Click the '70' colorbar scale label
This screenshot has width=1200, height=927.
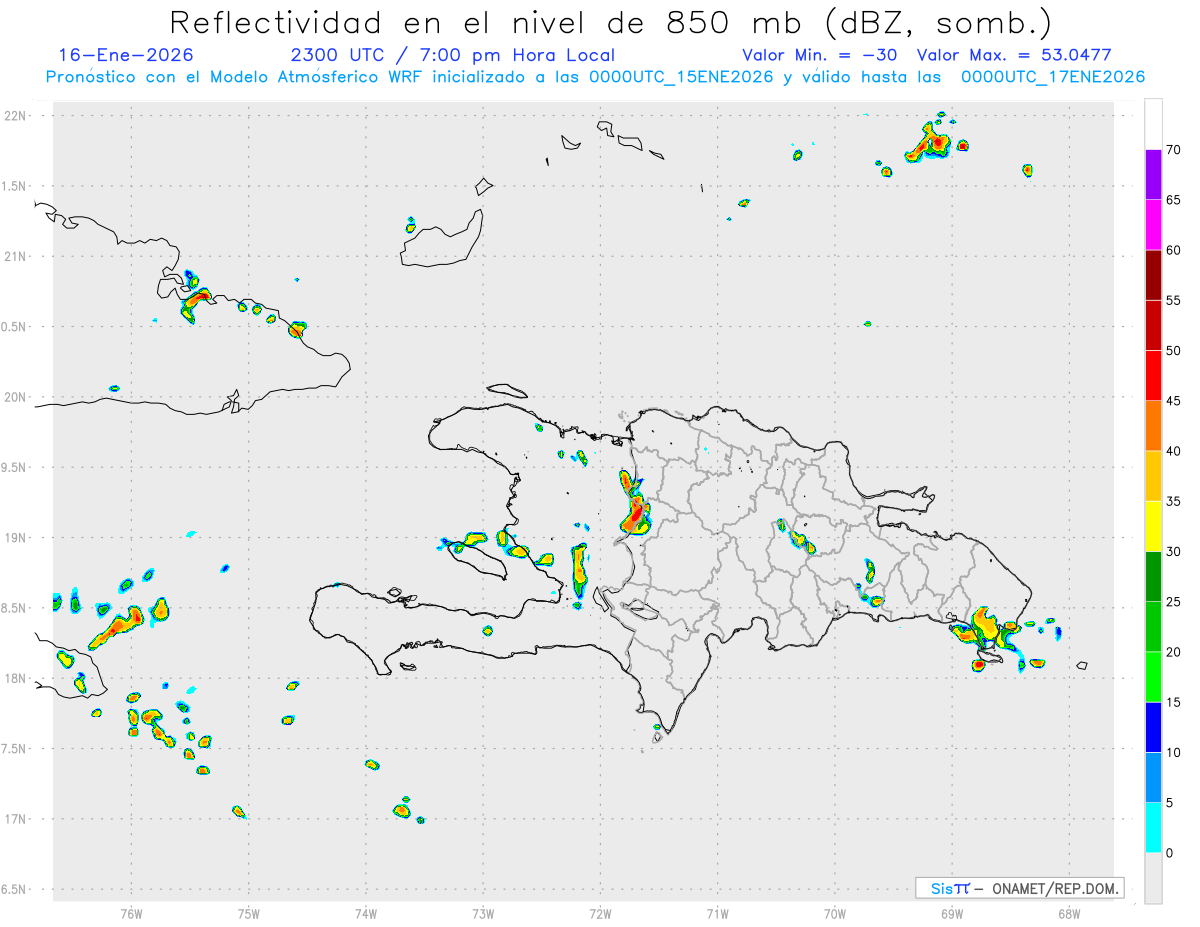click(x=1173, y=150)
